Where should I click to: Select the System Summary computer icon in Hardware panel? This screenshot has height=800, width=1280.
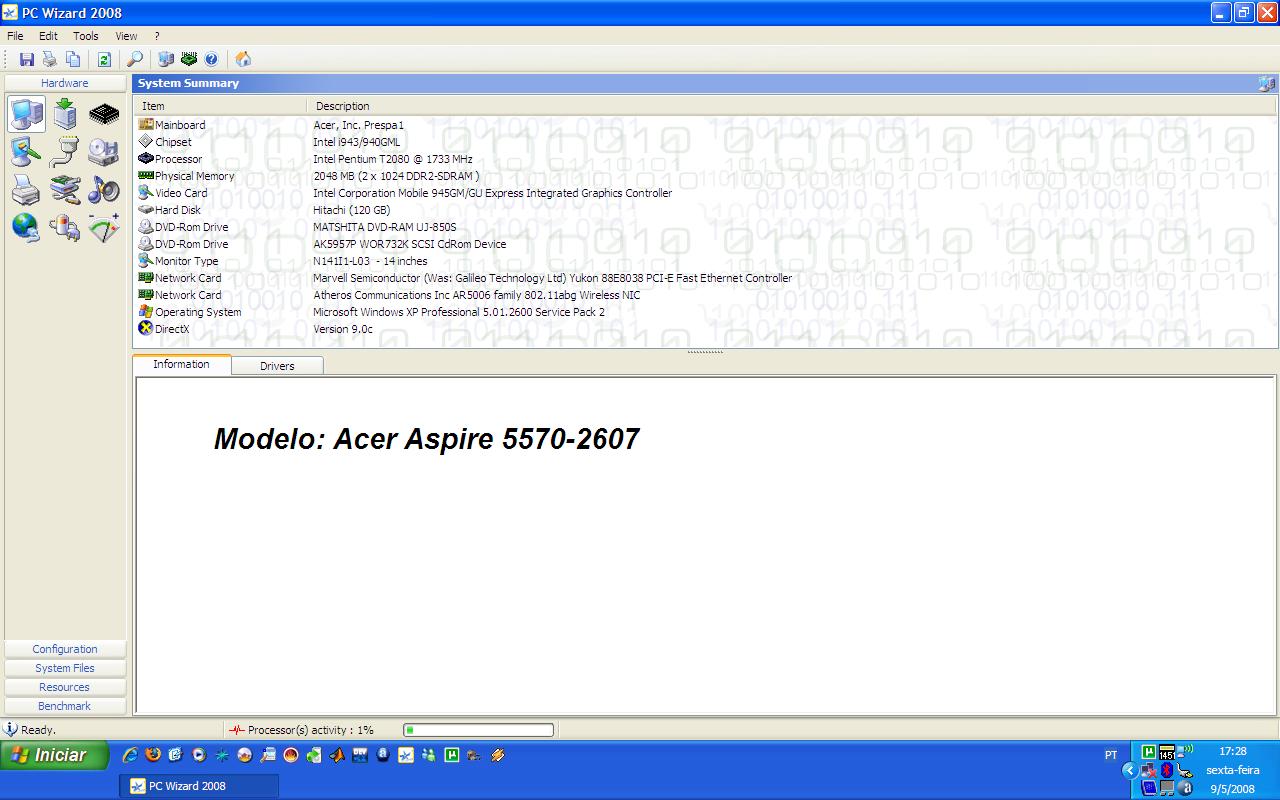click(27, 114)
